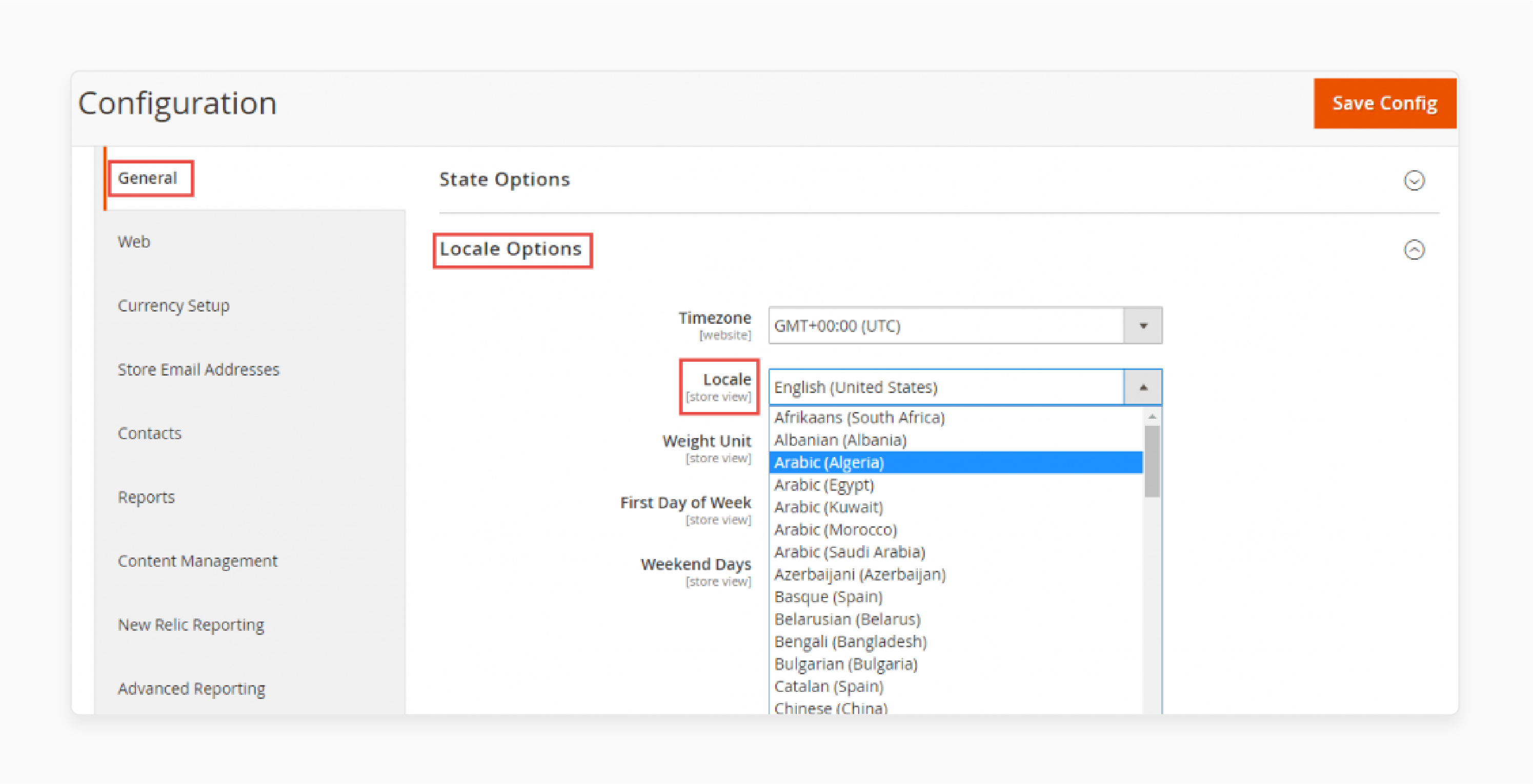This screenshot has width=1533, height=784.
Task: Open the Web settings tab
Action: click(x=134, y=241)
